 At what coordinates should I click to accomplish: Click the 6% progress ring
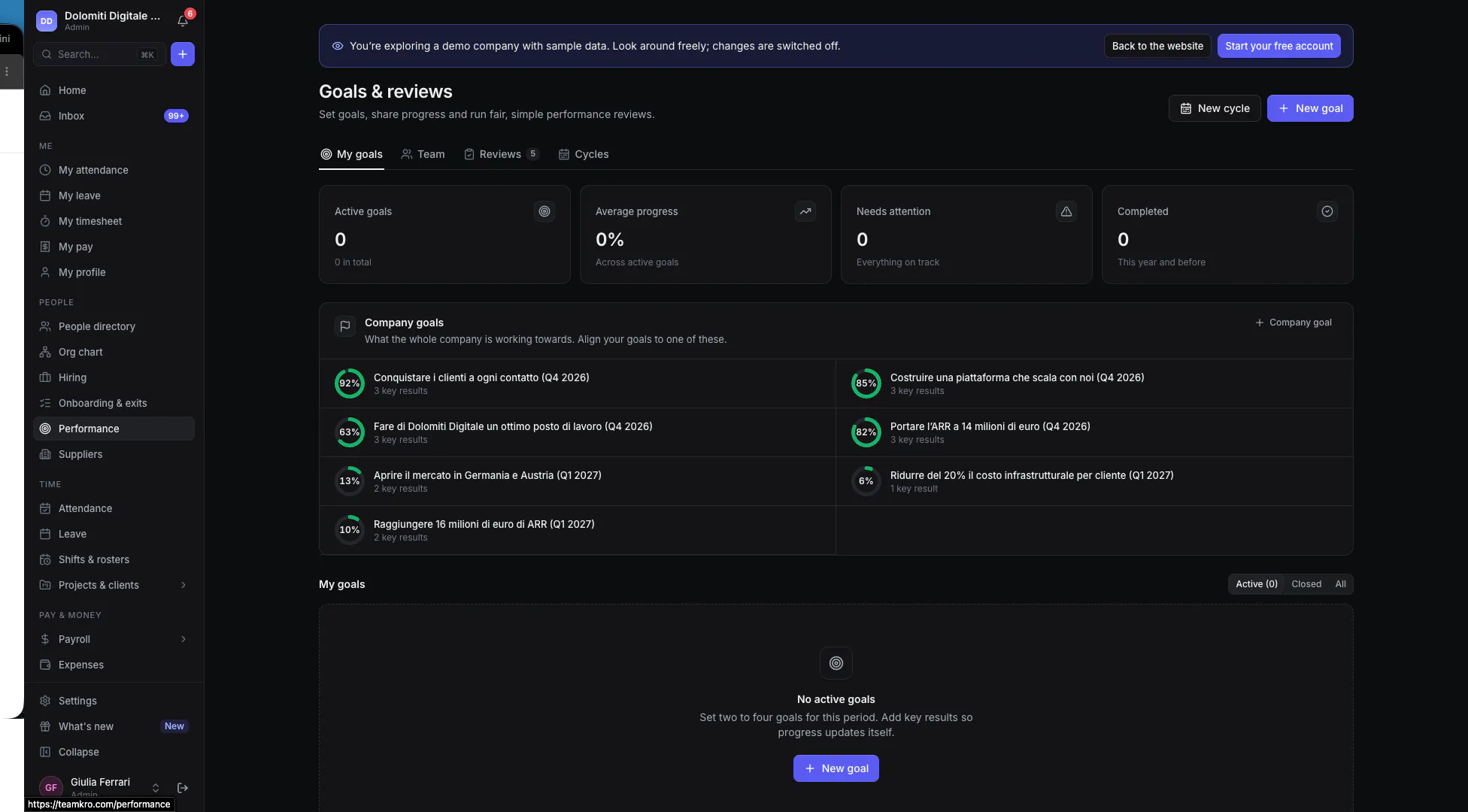coord(866,481)
